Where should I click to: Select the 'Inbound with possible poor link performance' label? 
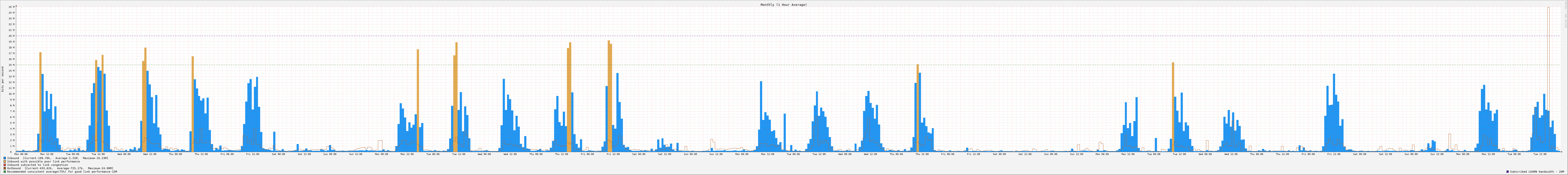pyautogui.click(x=43, y=162)
